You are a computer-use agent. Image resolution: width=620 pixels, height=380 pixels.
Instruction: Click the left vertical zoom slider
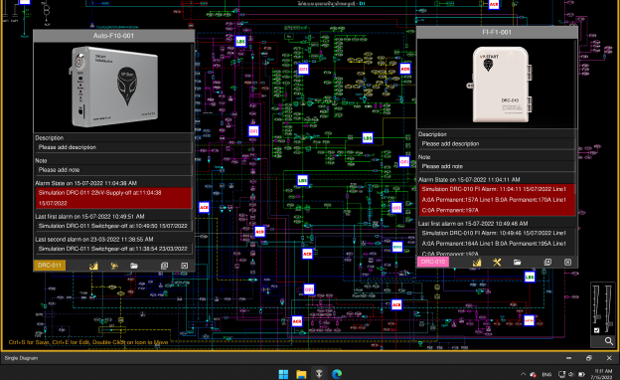(596, 304)
